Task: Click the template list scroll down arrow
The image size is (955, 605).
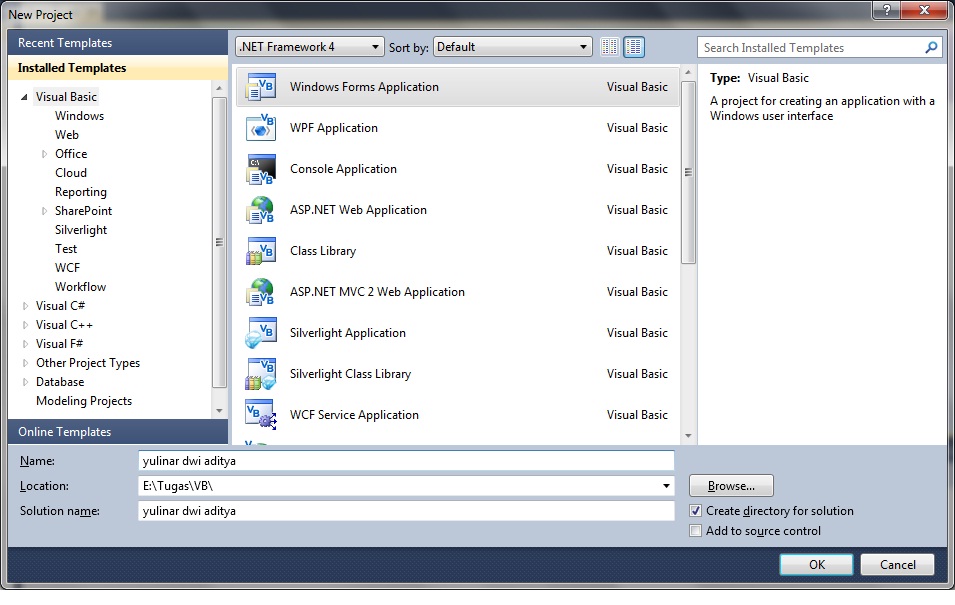Action: [688, 436]
